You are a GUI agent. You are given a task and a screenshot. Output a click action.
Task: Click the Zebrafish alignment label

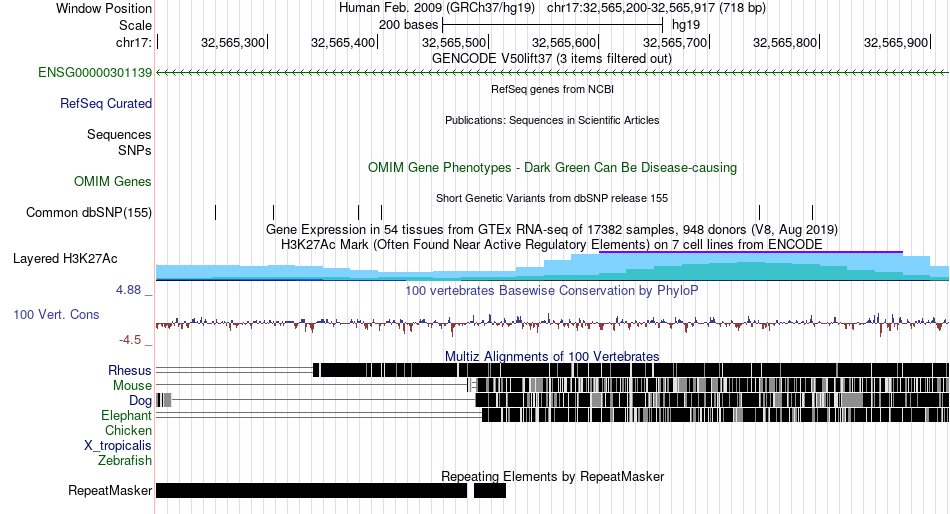tap(125, 461)
